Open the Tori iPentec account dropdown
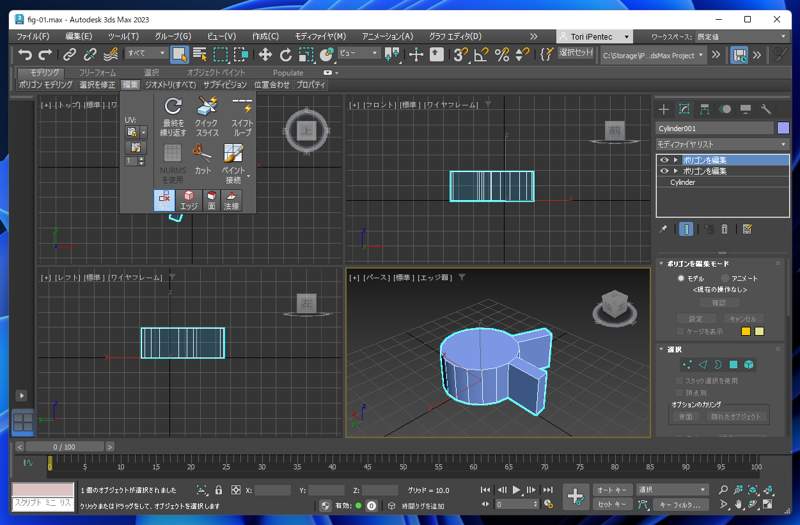This screenshot has width=800, height=525. click(594, 37)
